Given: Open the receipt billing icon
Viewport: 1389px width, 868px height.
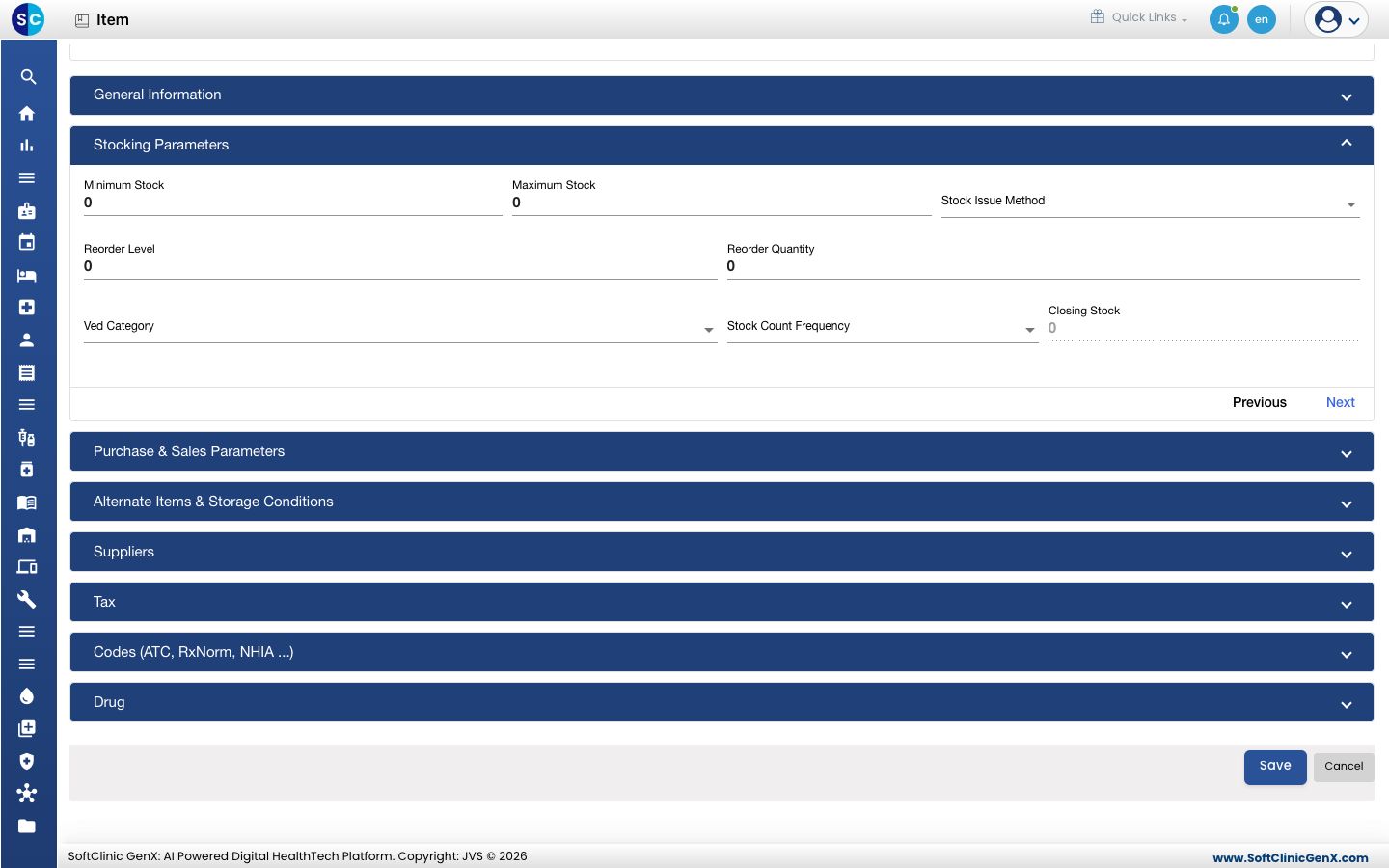Looking at the screenshot, I should [27, 372].
